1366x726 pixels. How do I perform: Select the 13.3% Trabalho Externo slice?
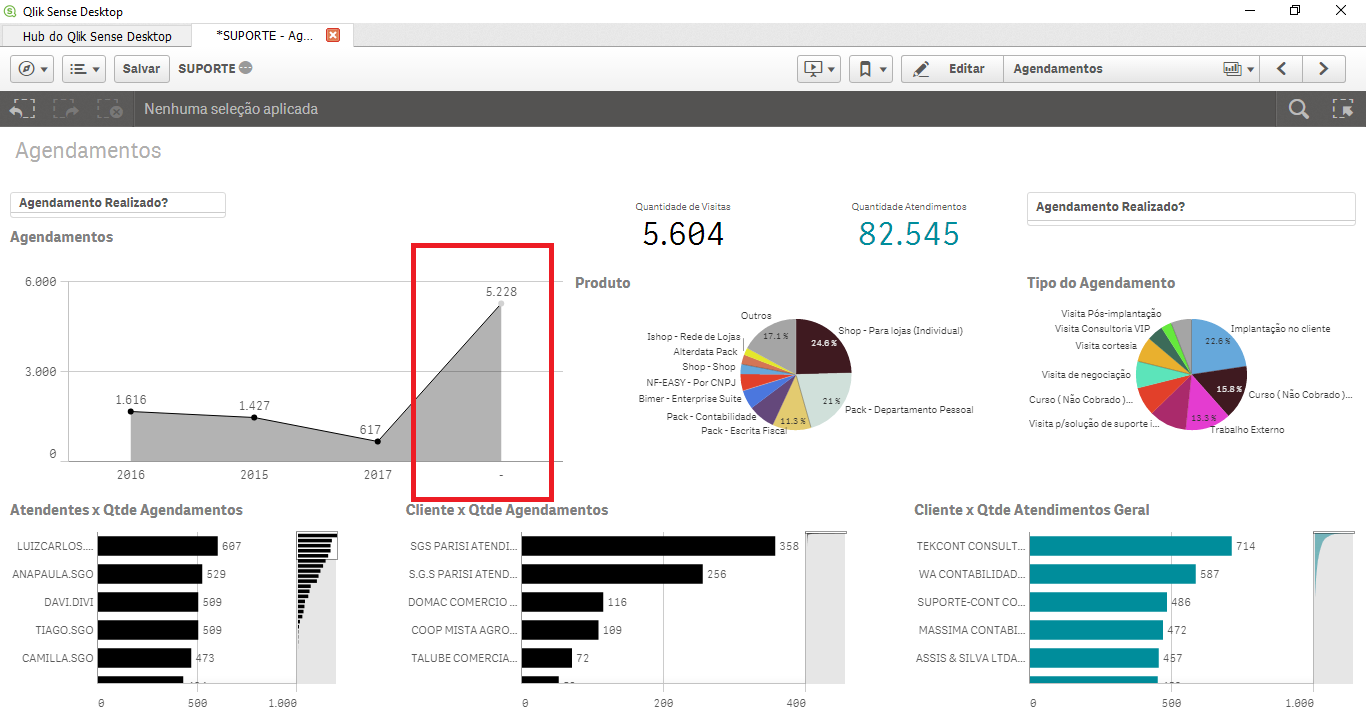click(1206, 409)
